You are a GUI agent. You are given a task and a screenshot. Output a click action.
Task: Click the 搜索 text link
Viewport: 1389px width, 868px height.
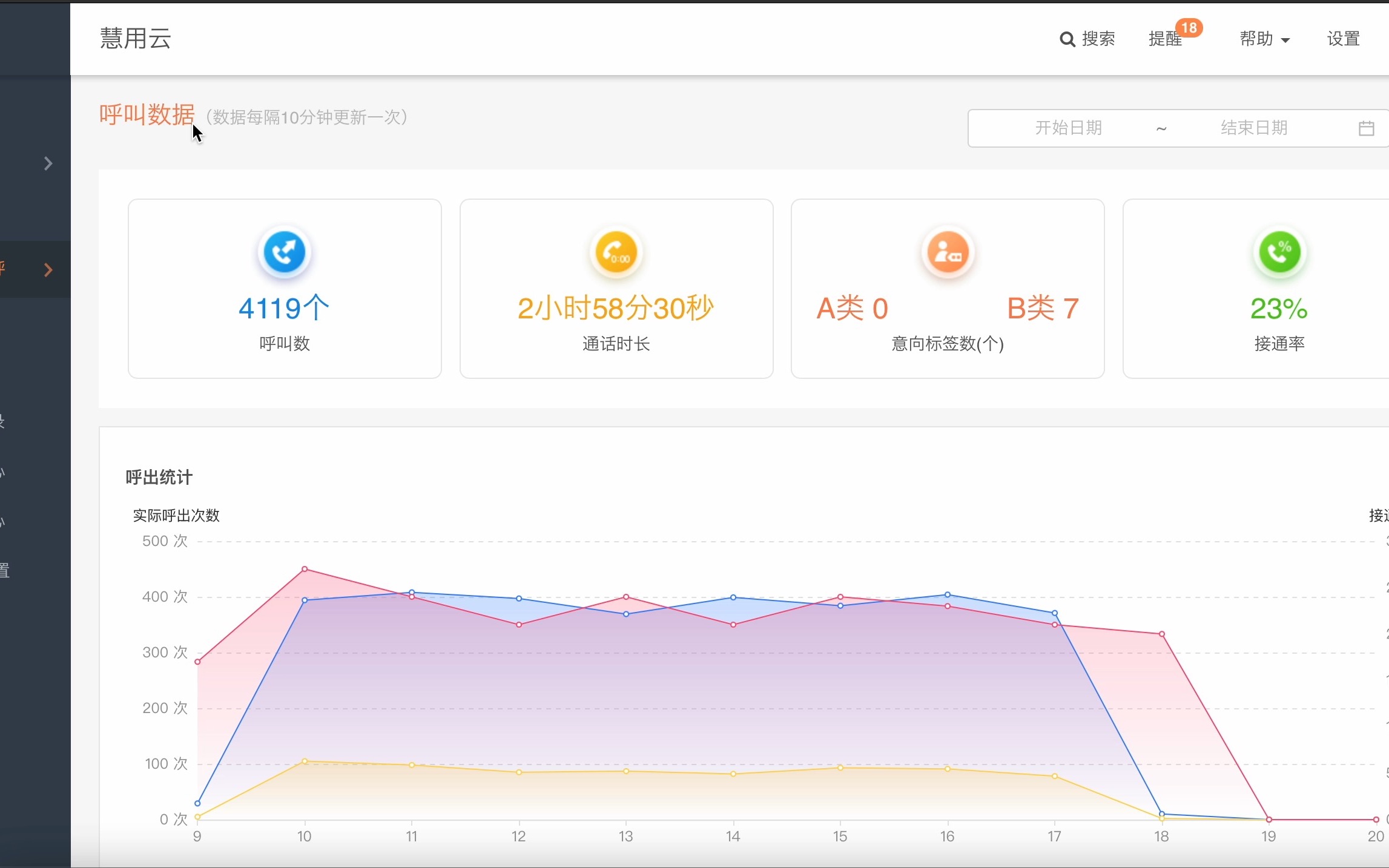pos(1098,39)
